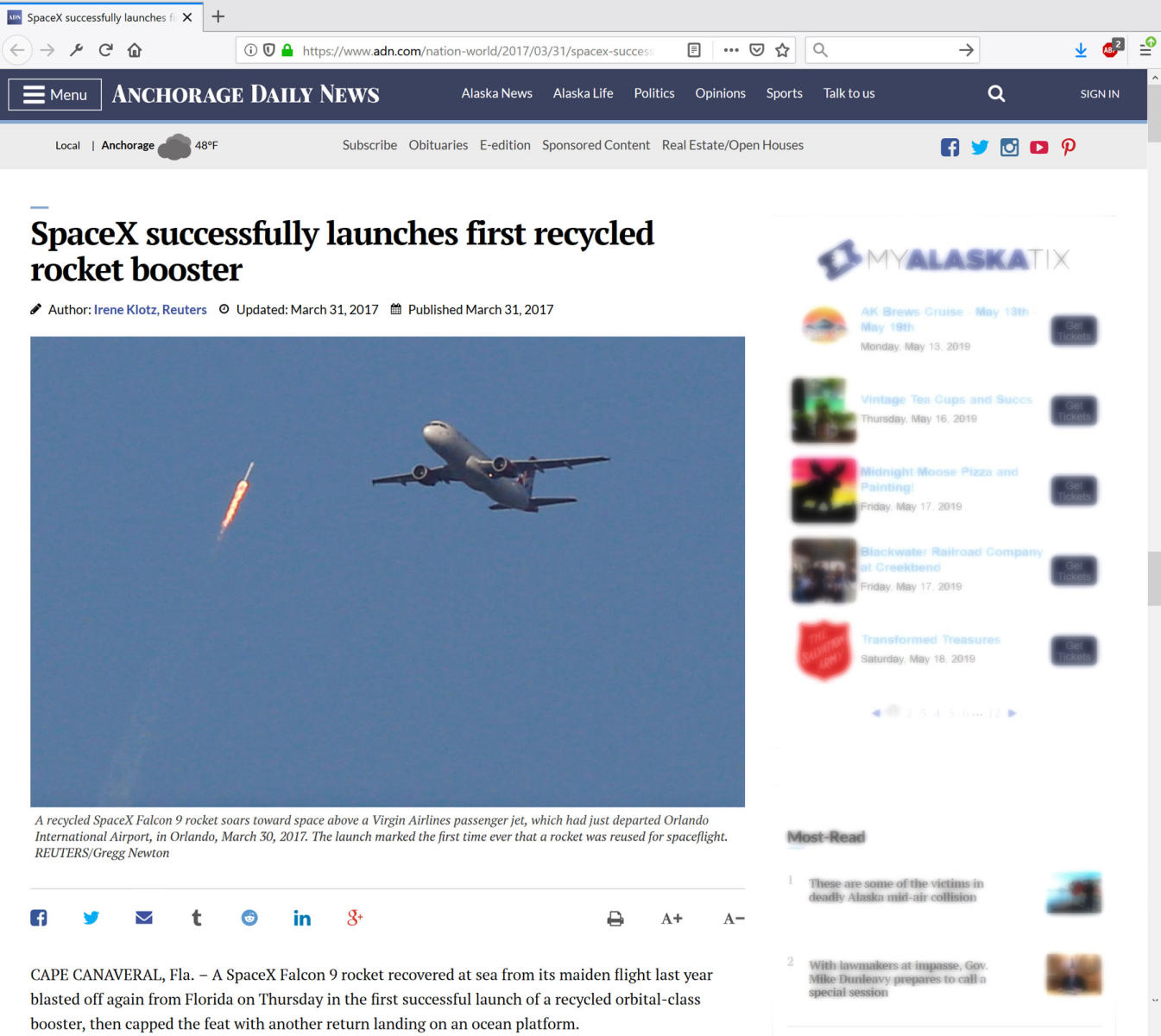1161x1036 pixels.
Task: Share article via Twitter bird icon below photo
Action: click(91, 918)
